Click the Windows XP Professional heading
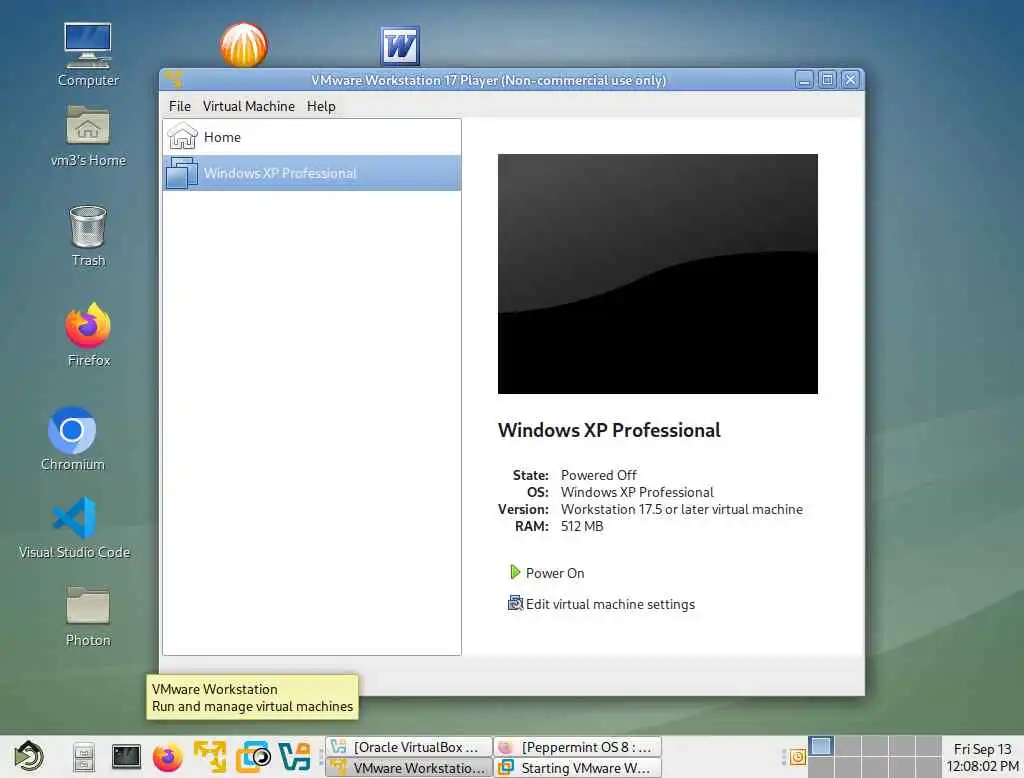The height and width of the screenshot is (778, 1024). [609, 430]
